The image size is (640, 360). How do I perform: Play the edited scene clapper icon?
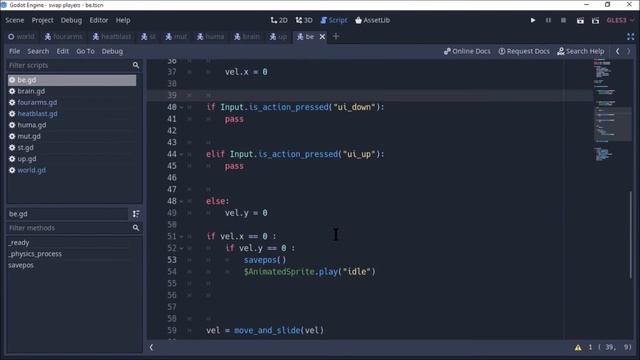(x=580, y=20)
